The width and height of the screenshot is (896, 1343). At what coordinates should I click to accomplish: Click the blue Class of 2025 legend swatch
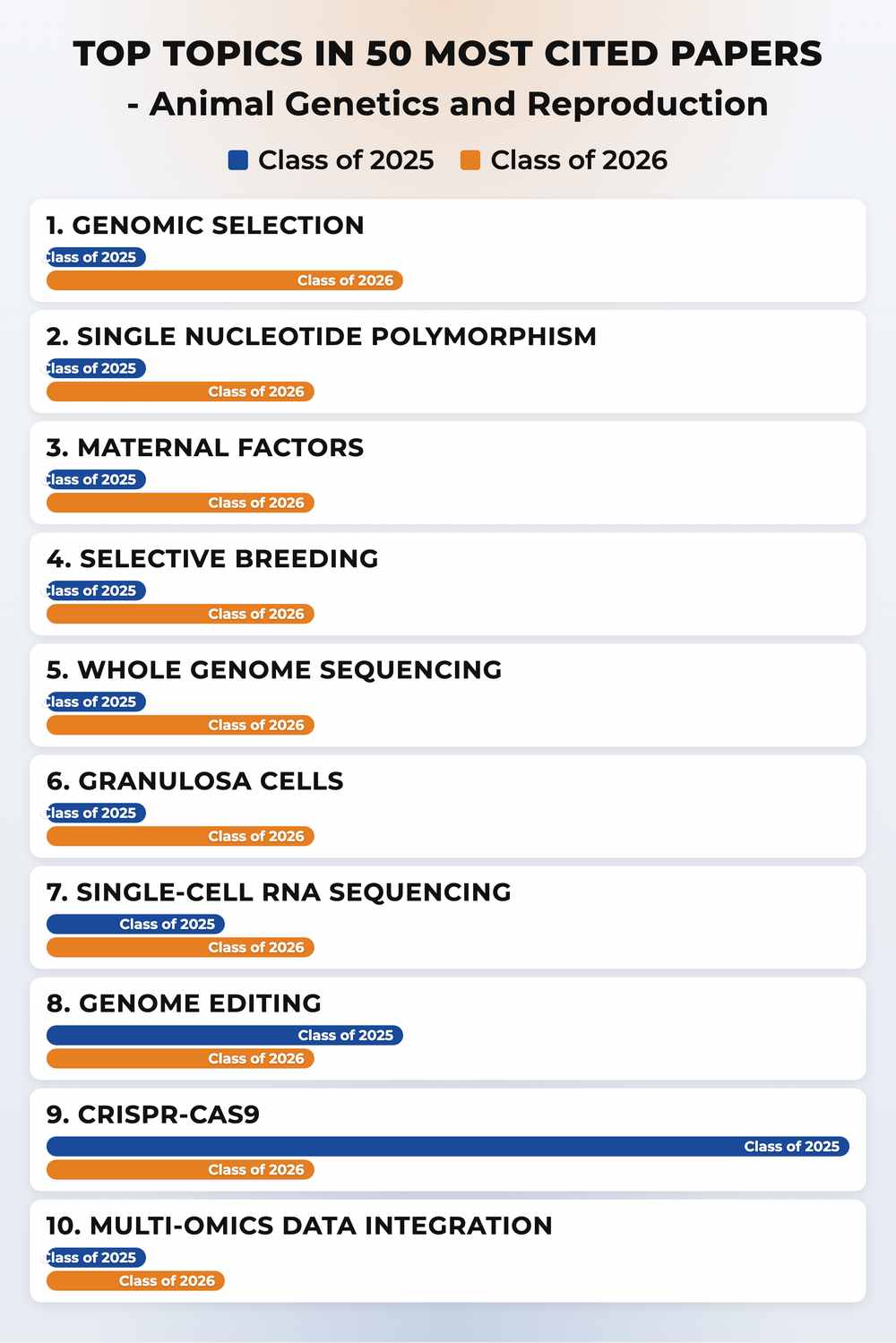point(237,160)
